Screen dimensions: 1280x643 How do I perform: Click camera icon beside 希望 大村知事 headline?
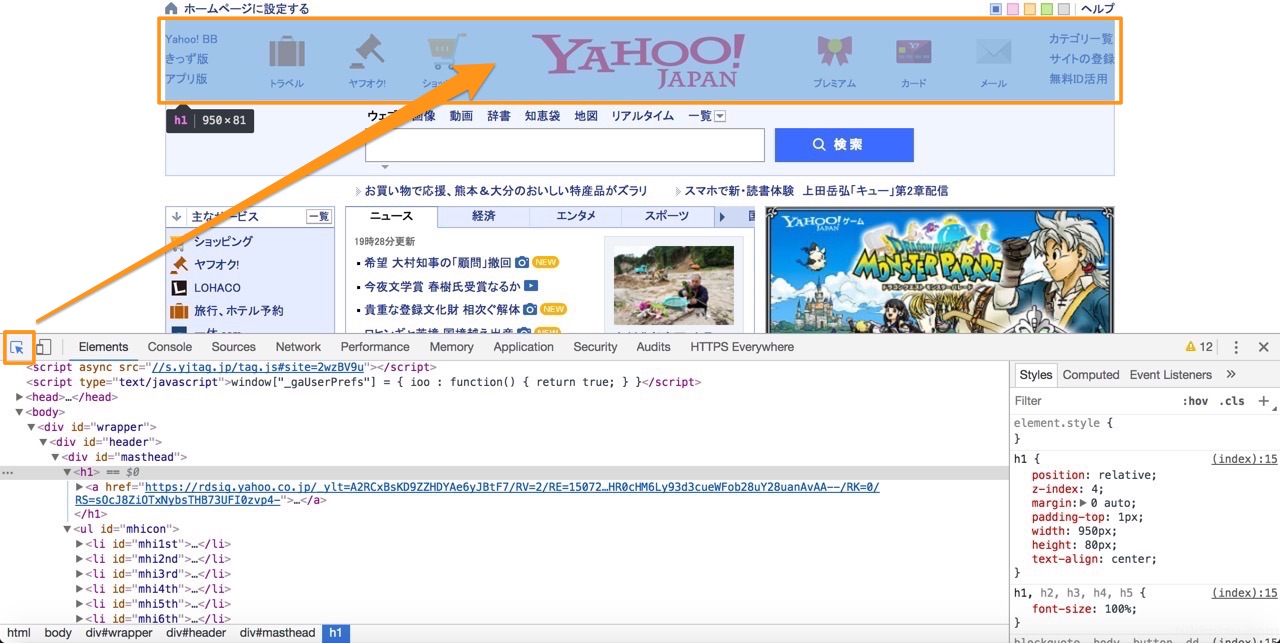521,262
